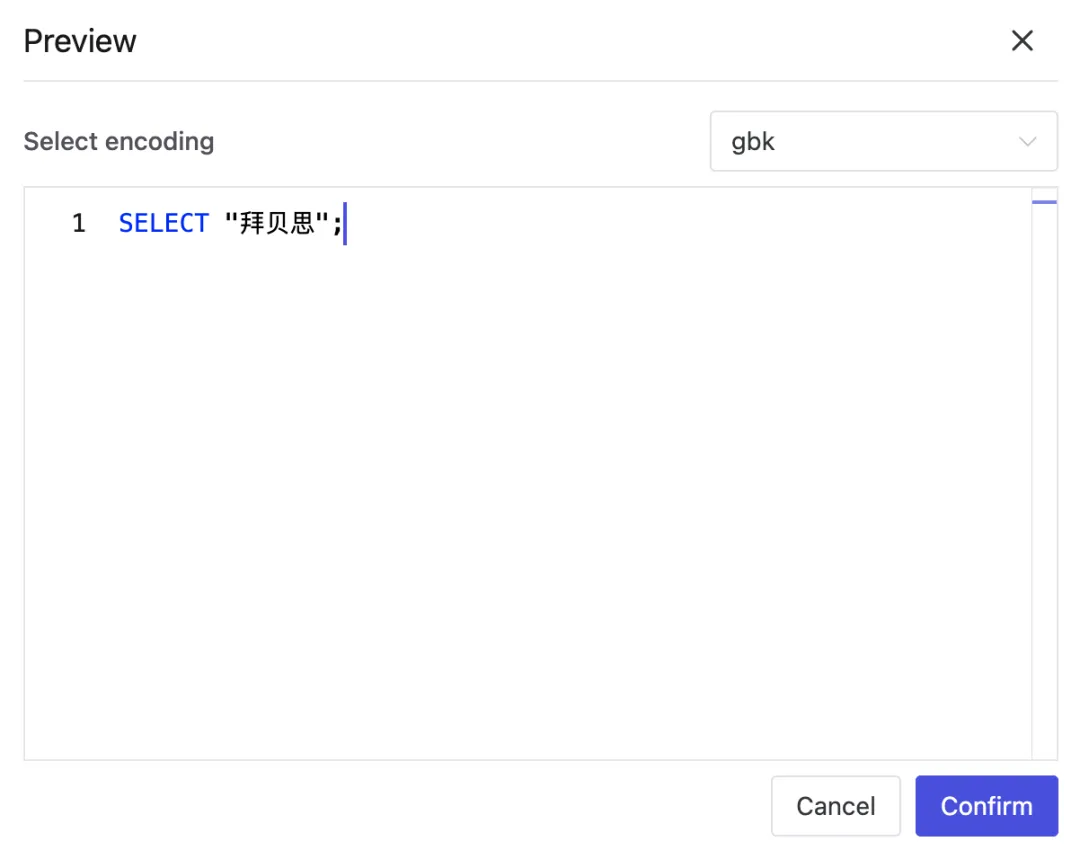Click the SELECT keyword in the code
The width and height of the screenshot is (1080, 859).
pyautogui.click(x=163, y=222)
